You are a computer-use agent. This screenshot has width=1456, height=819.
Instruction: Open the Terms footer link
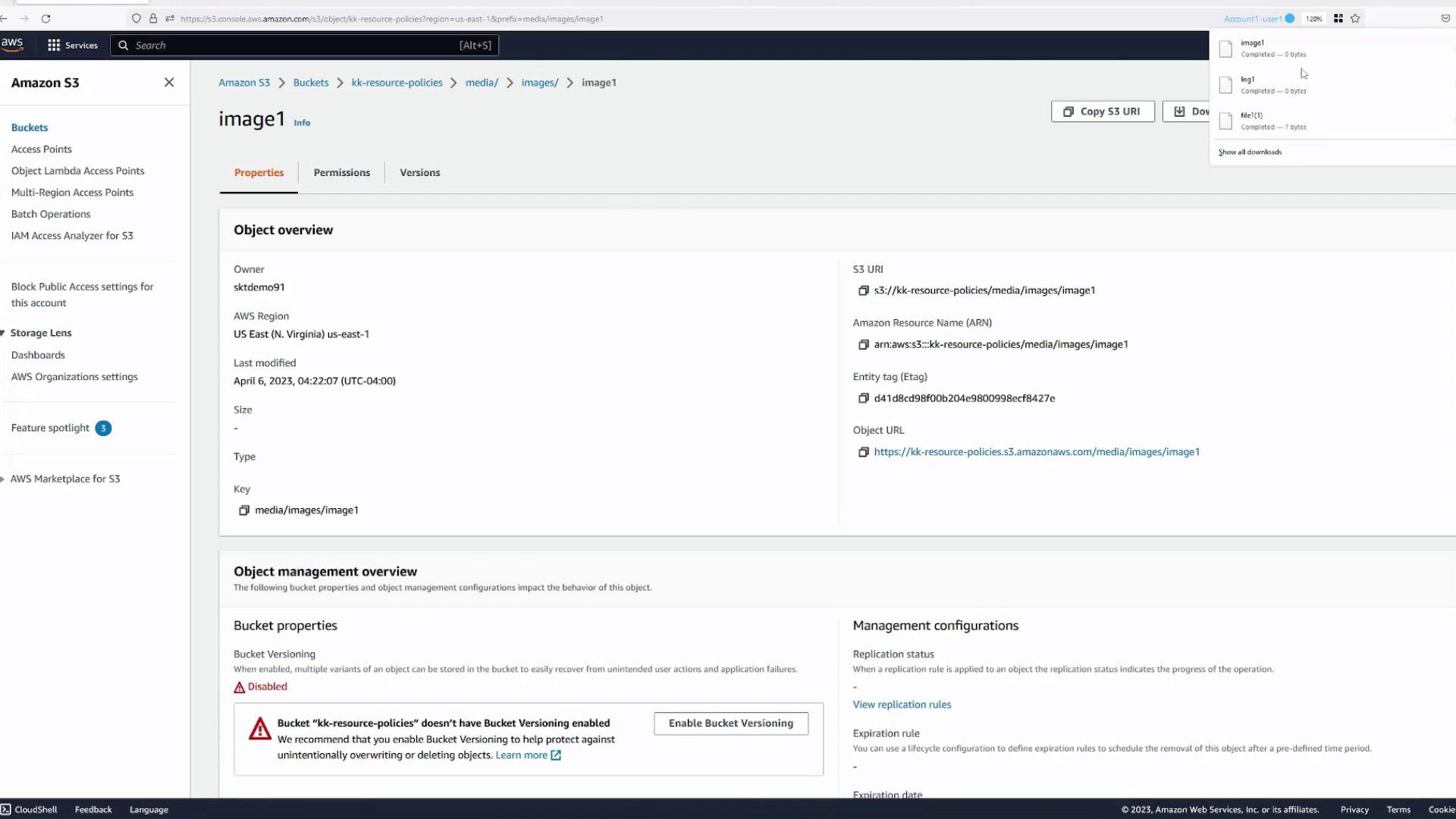[x=1398, y=809]
